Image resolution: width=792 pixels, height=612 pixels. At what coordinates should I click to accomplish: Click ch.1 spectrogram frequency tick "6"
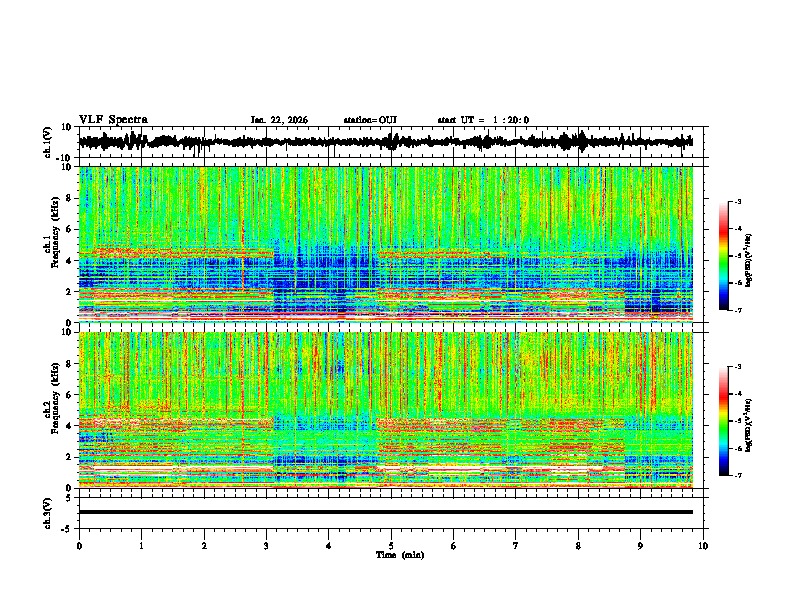tap(69, 229)
